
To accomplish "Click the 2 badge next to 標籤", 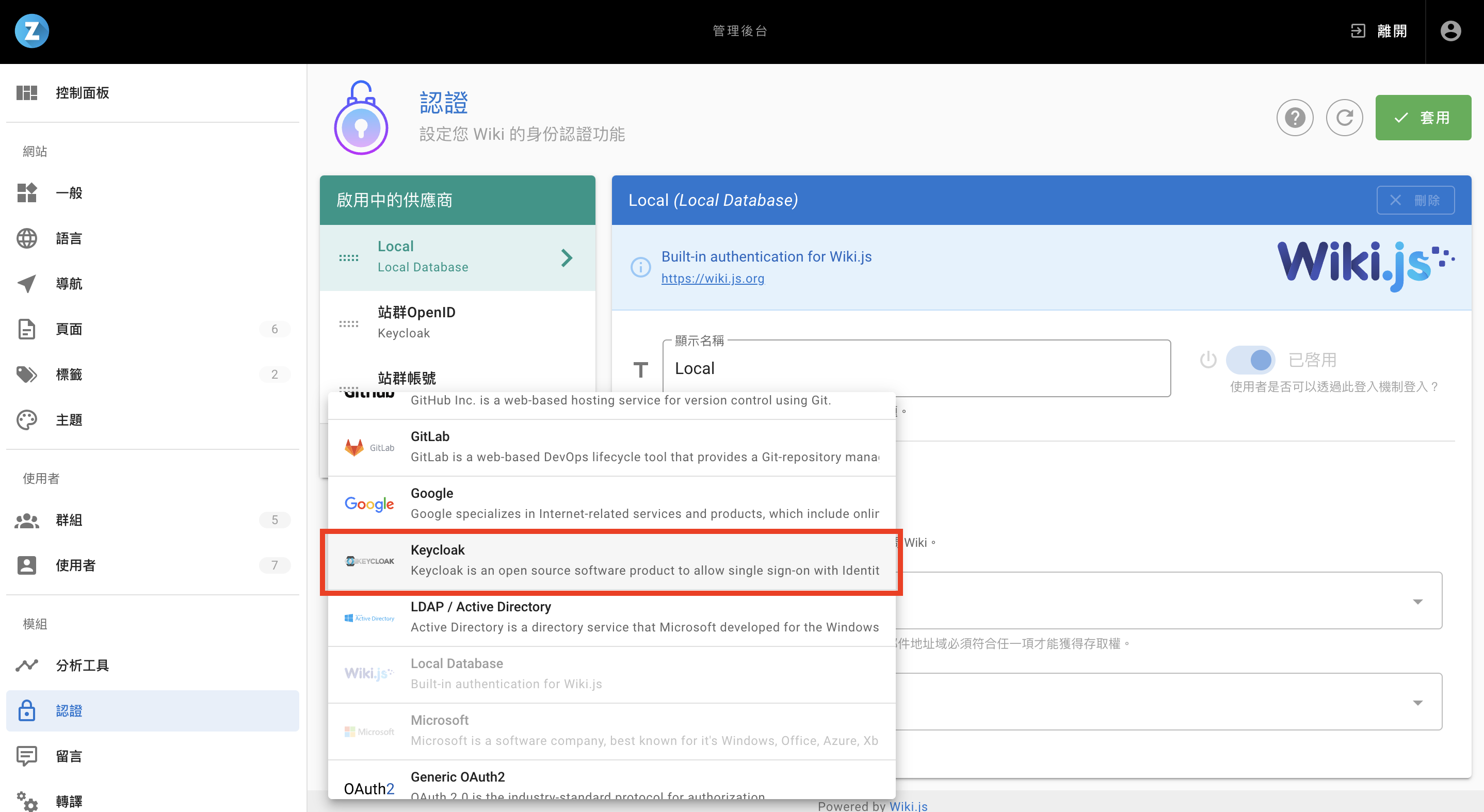I will click(274, 375).
